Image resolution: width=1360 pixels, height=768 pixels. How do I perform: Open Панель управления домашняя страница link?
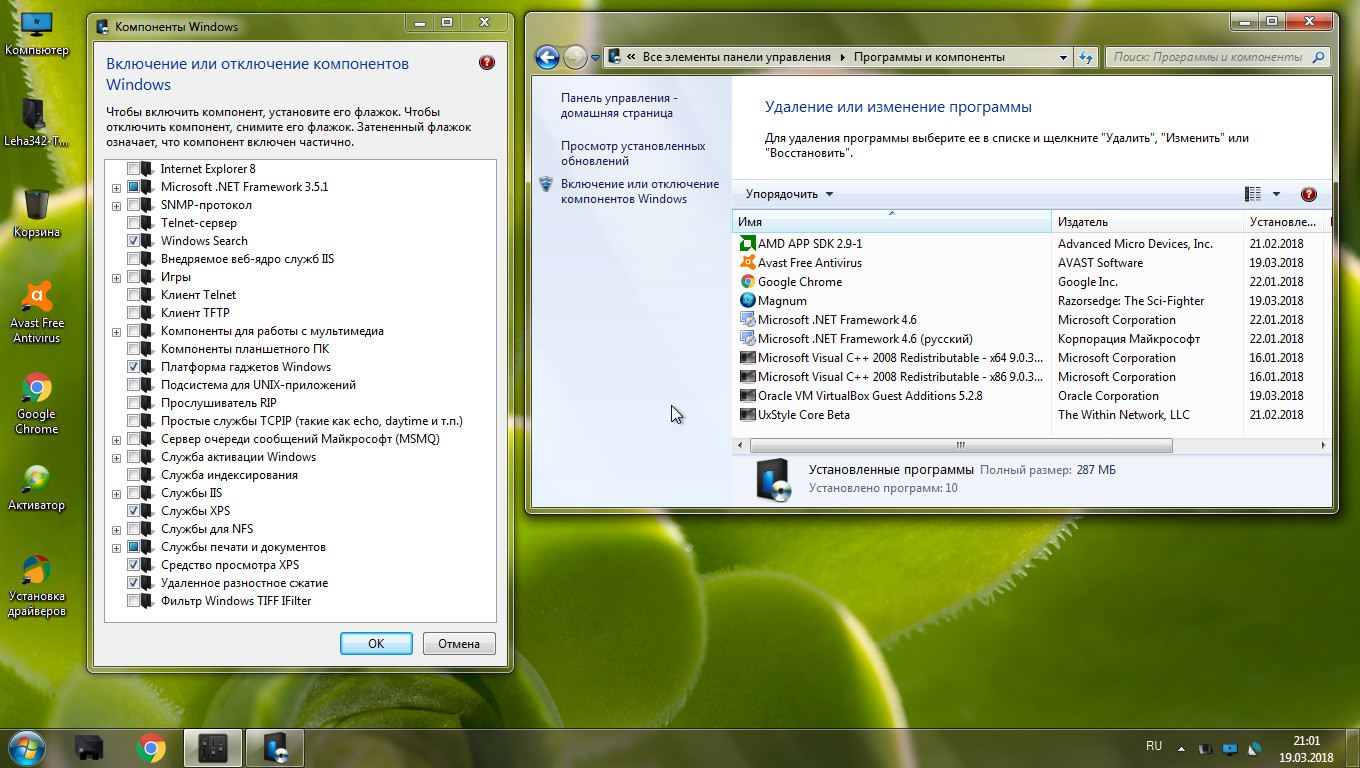coord(619,105)
